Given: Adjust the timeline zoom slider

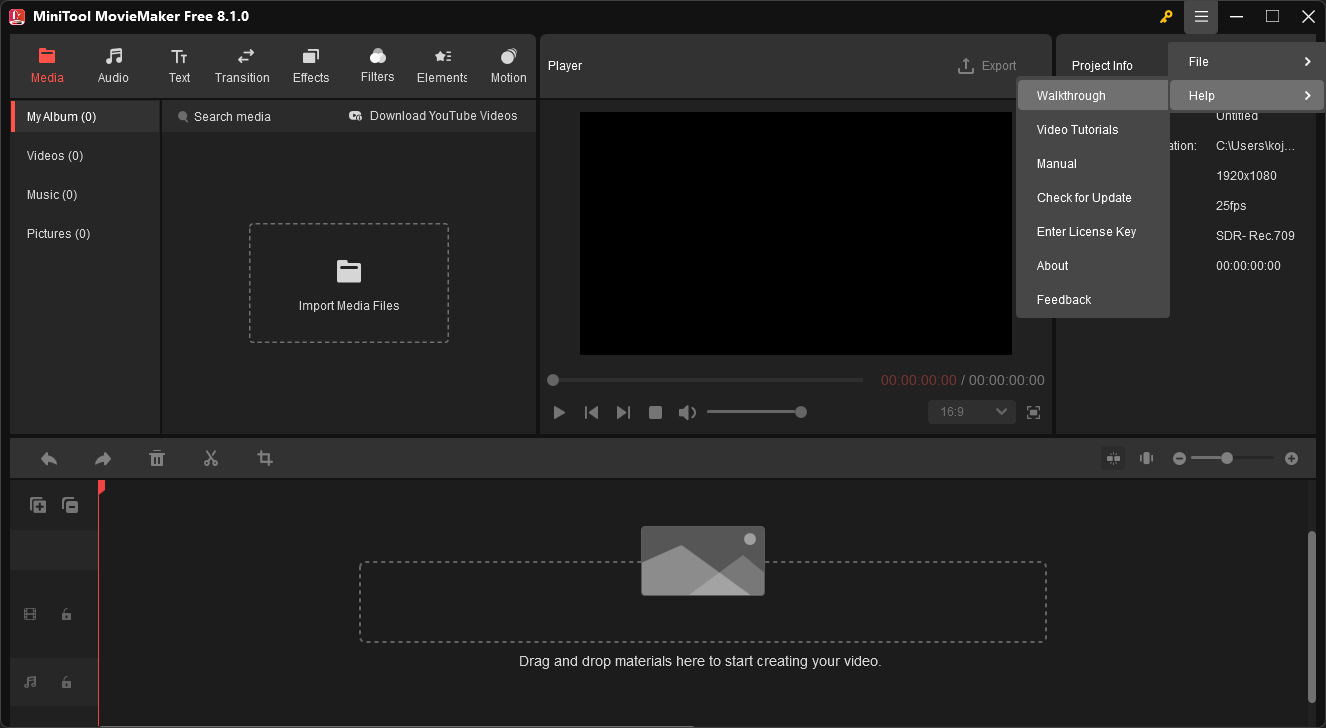Looking at the screenshot, I should click(1233, 458).
